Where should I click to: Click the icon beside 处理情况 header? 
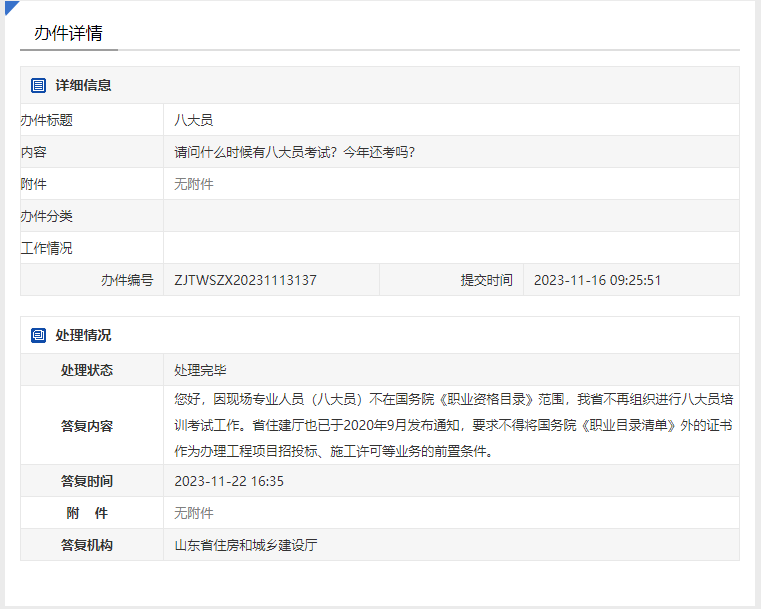38,336
